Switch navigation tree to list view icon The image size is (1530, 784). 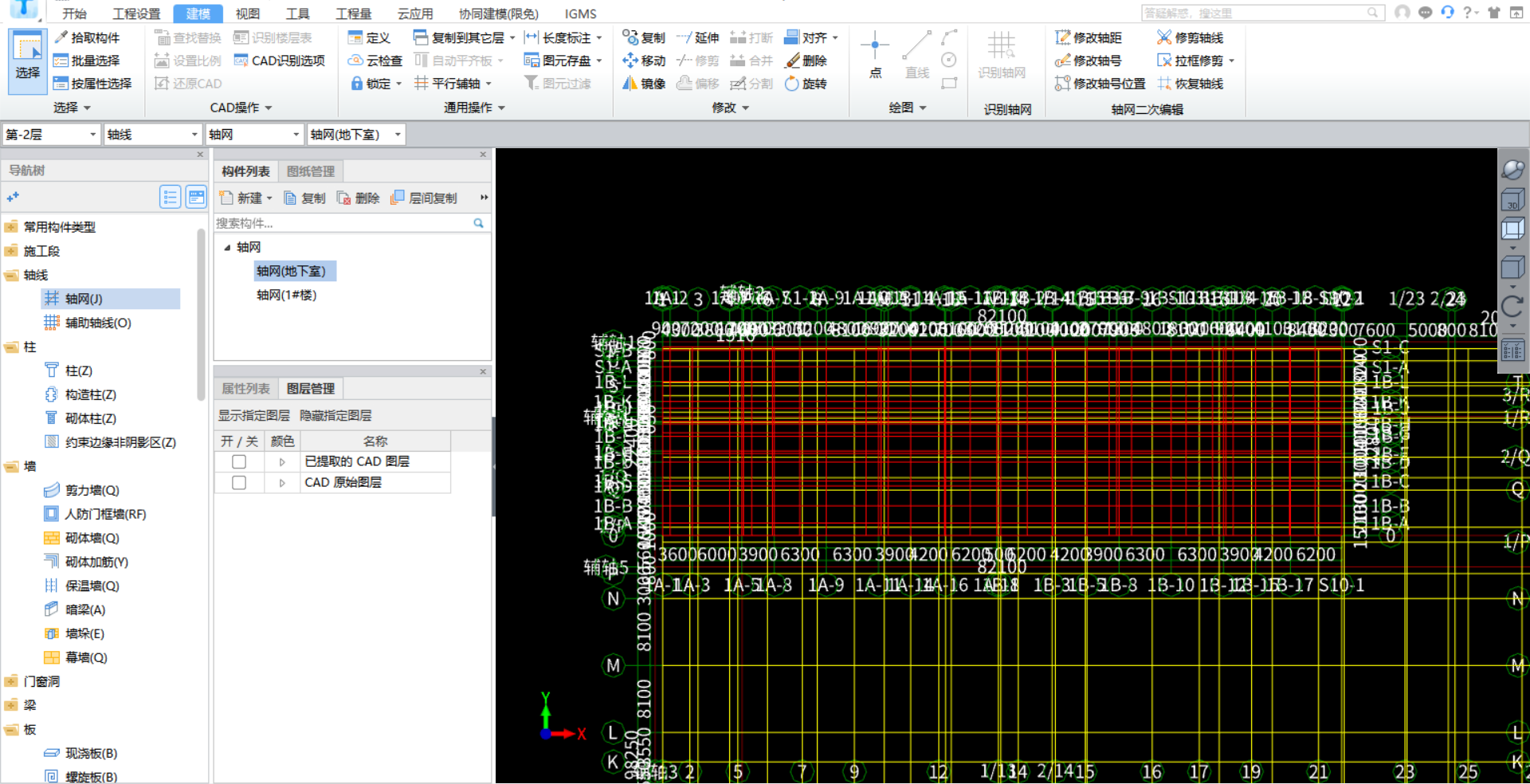click(x=170, y=197)
